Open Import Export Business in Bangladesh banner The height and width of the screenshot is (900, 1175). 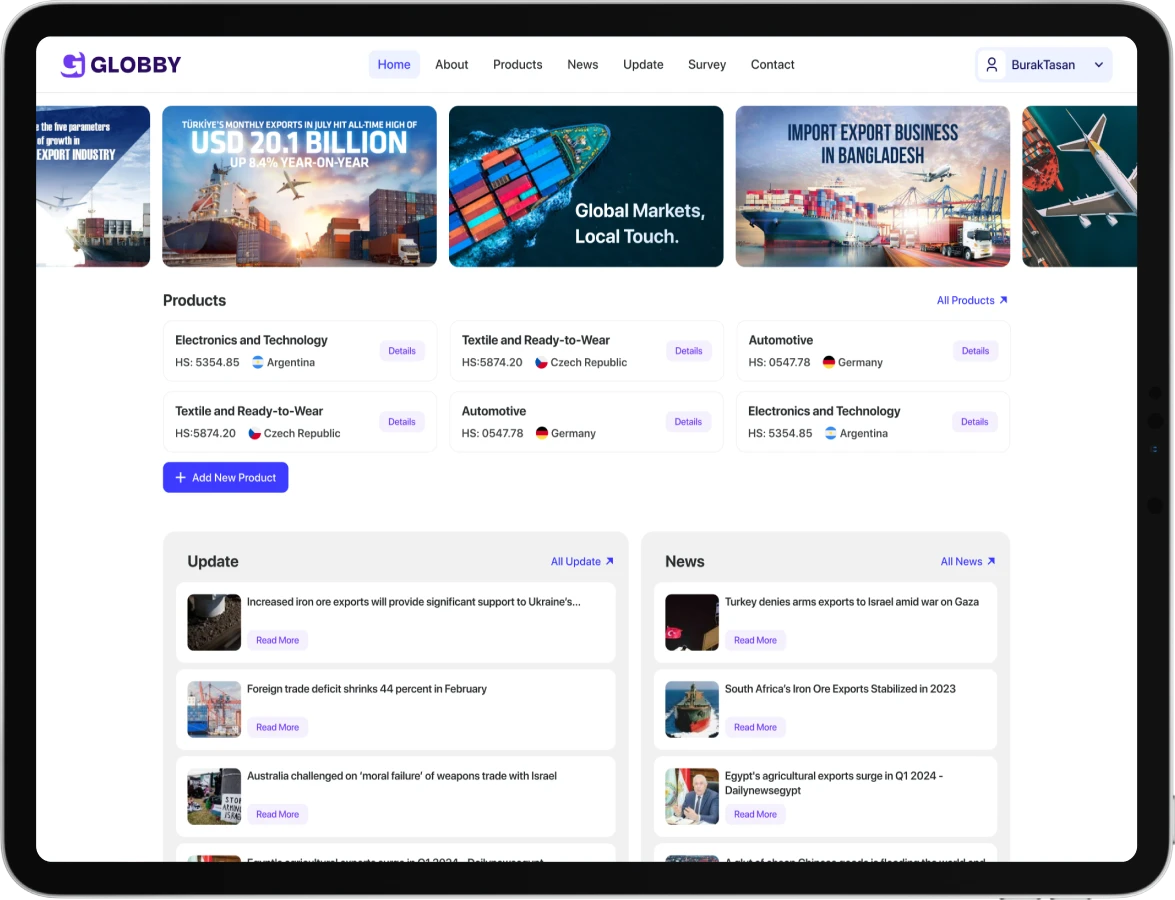[873, 186]
